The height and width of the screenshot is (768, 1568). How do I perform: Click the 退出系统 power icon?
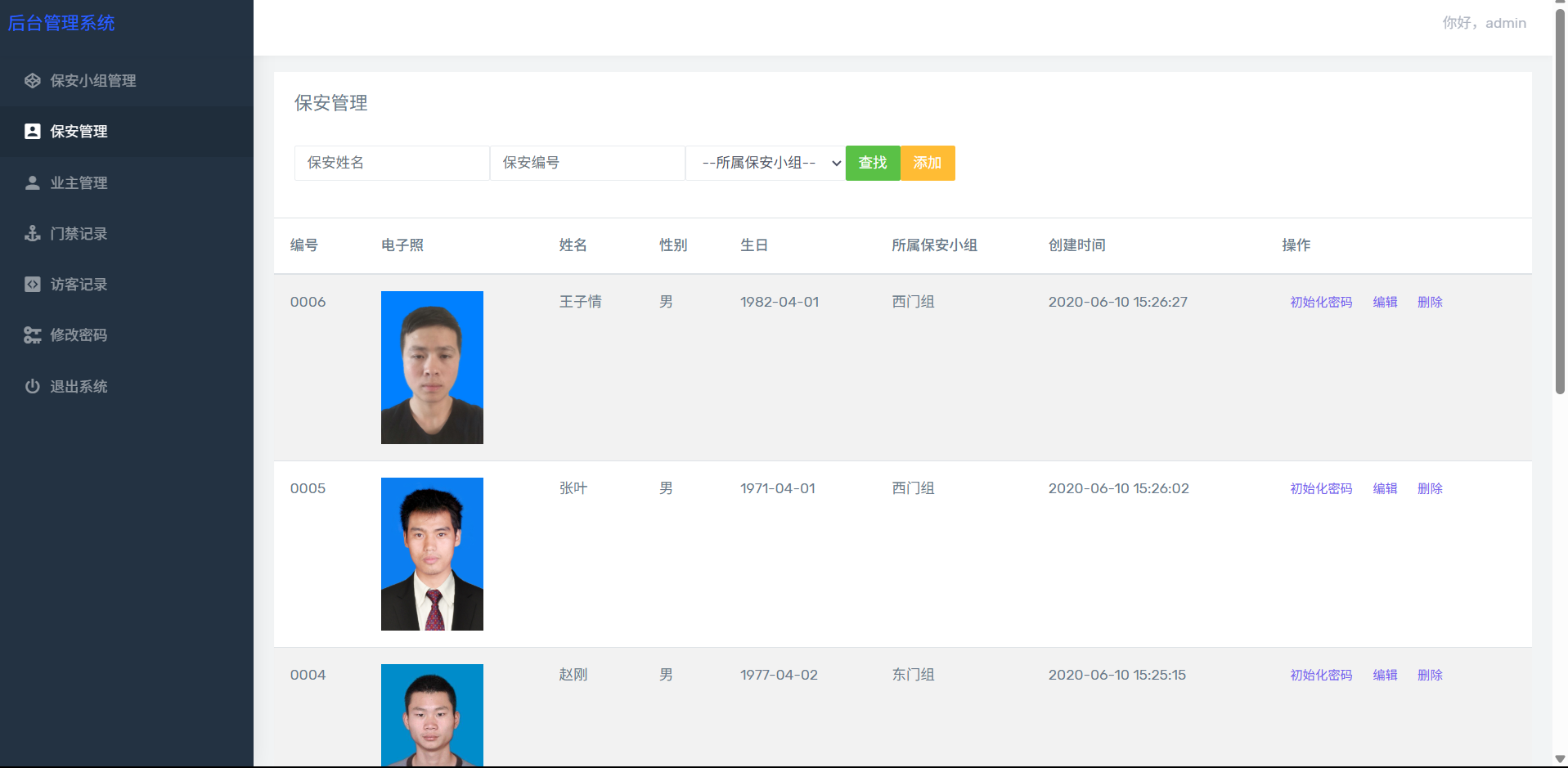click(x=33, y=387)
